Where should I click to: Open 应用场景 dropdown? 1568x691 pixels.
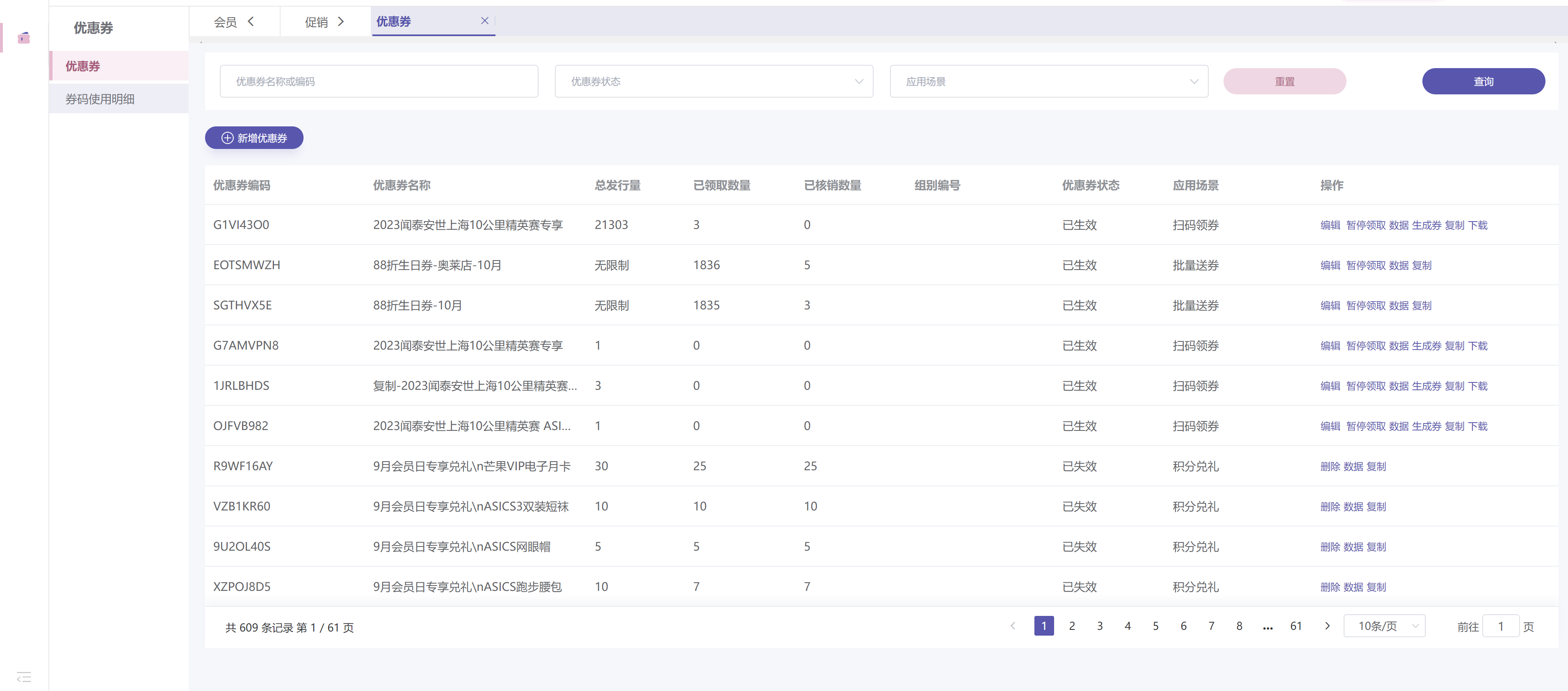pos(1049,82)
